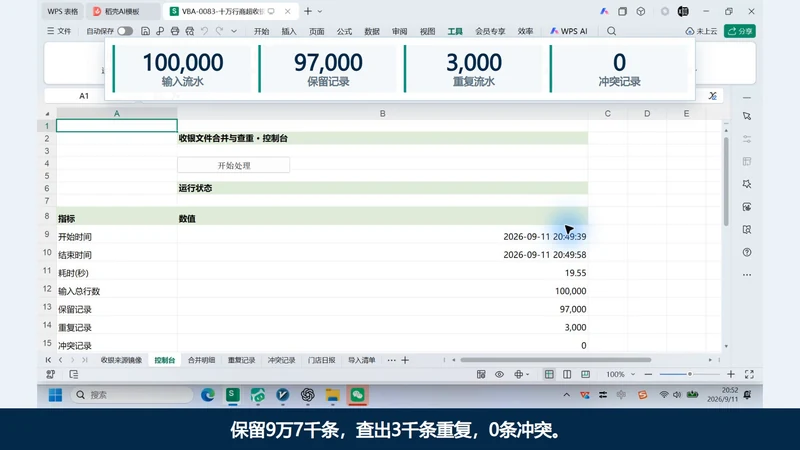Open the 数据 ribbon tab
Image resolution: width=800 pixels, height=450 pixels.
pyautogui.click(x=371, y=31)
